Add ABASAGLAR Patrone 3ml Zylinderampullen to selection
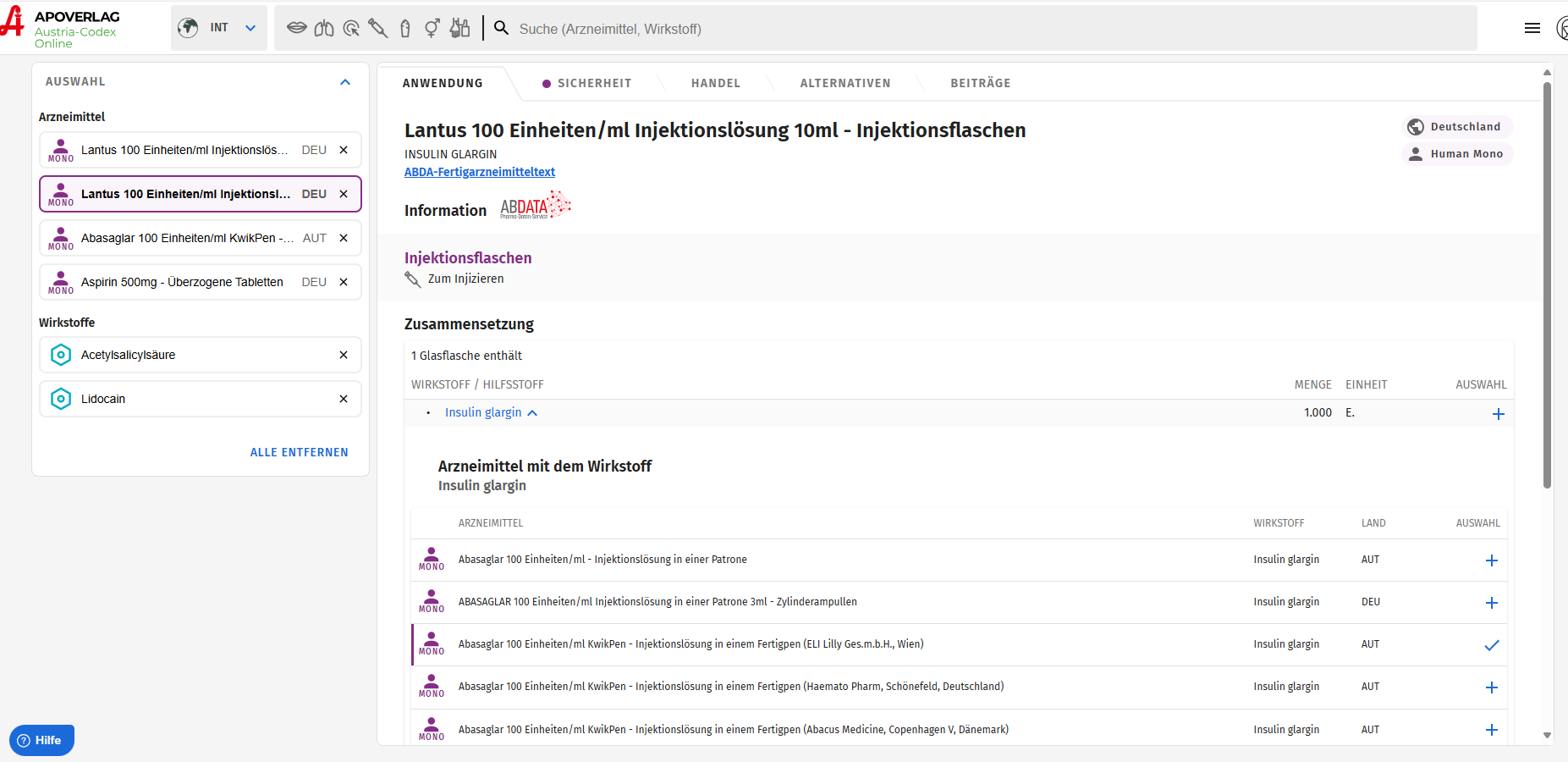1568x762 pixels. [x=1491, y=603]
